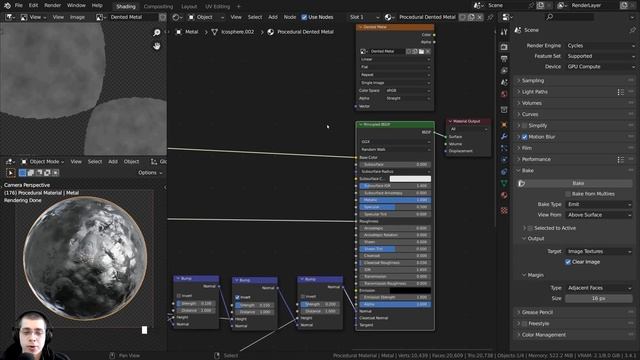Open the viewport Options popover

click(x=150, y=173)
